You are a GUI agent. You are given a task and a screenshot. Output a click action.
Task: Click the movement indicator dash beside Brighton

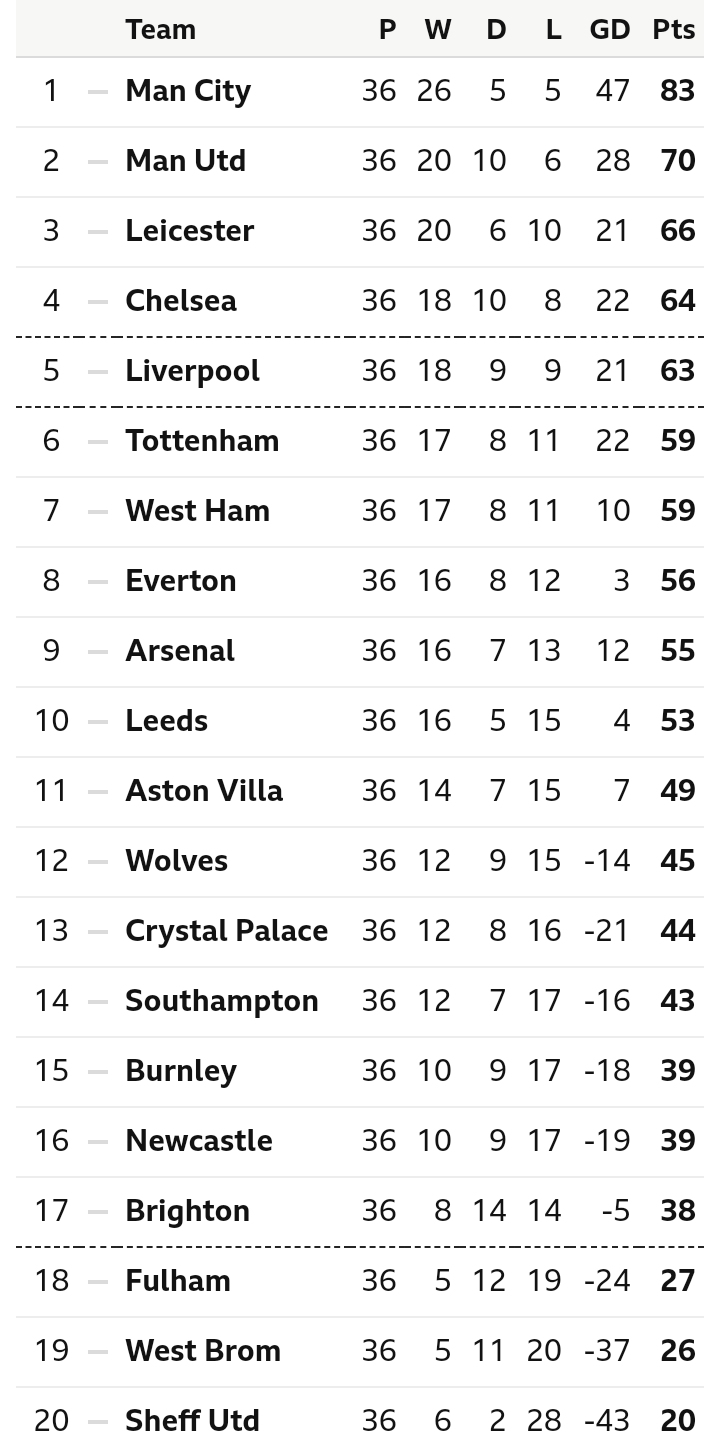coord(97,1211)
